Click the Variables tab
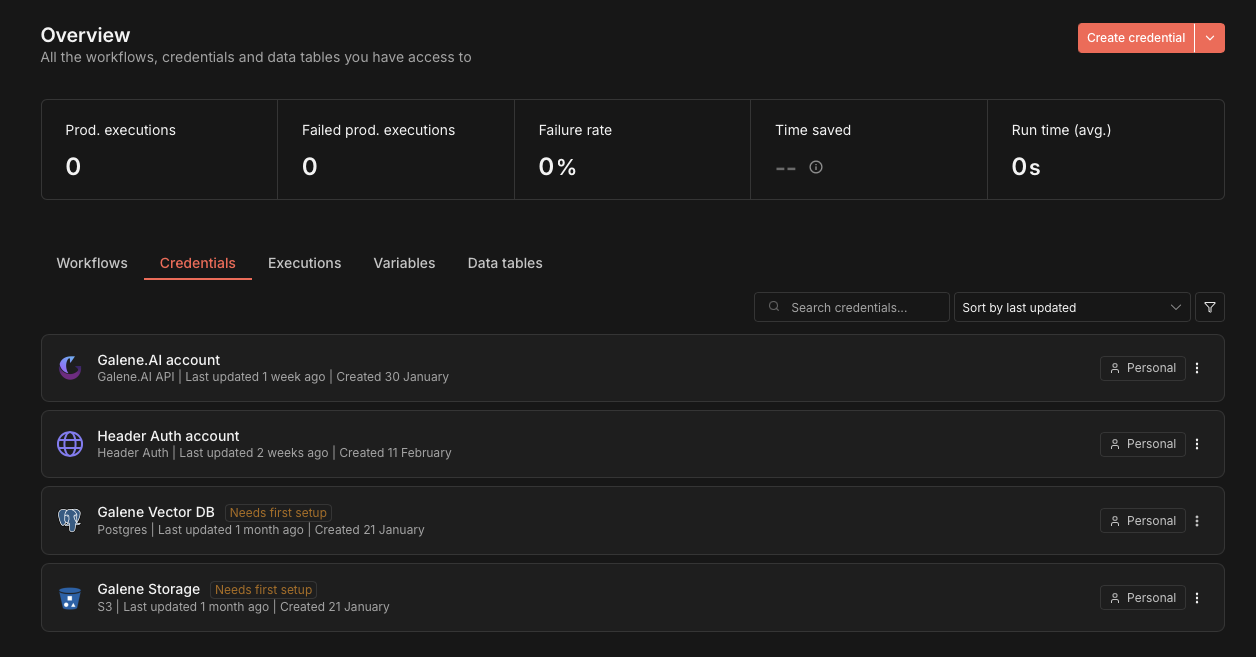This screenshot has width=1256, height=657. click(404, 263)
